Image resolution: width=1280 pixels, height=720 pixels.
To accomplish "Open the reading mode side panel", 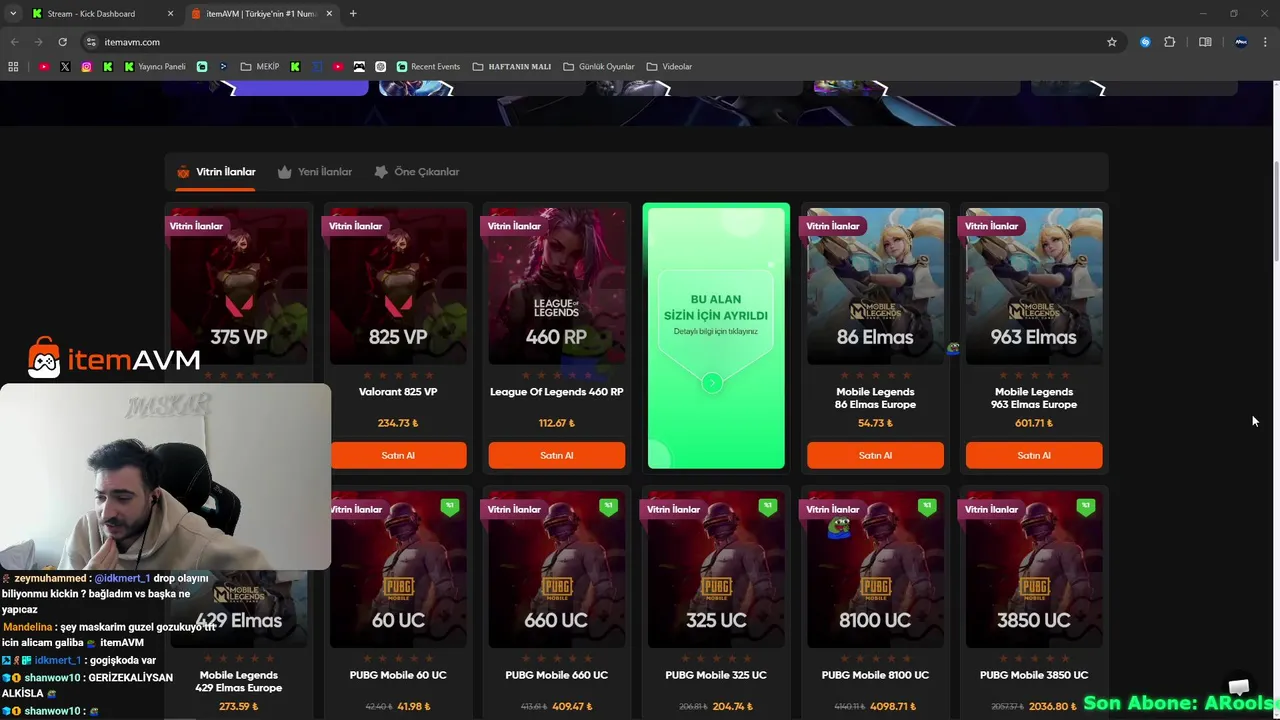I will pyautogui.click(x=1205, y=42).
